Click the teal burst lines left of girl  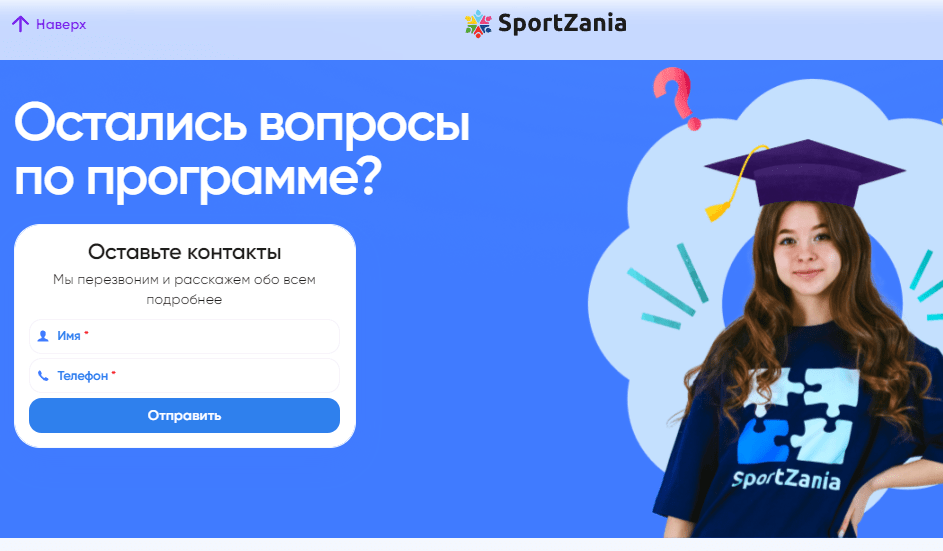(x=668, y=286)
